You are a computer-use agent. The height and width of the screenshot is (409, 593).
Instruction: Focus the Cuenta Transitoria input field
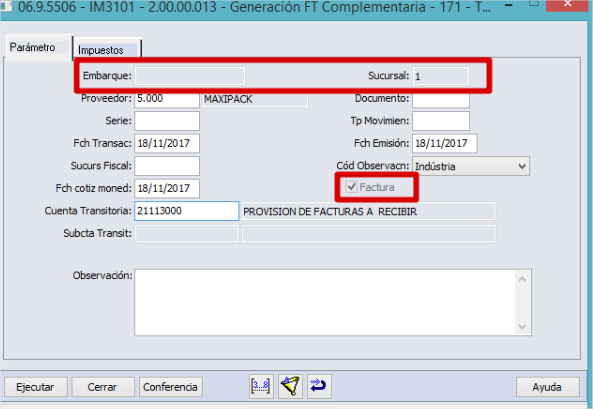(x=186, y=211)
